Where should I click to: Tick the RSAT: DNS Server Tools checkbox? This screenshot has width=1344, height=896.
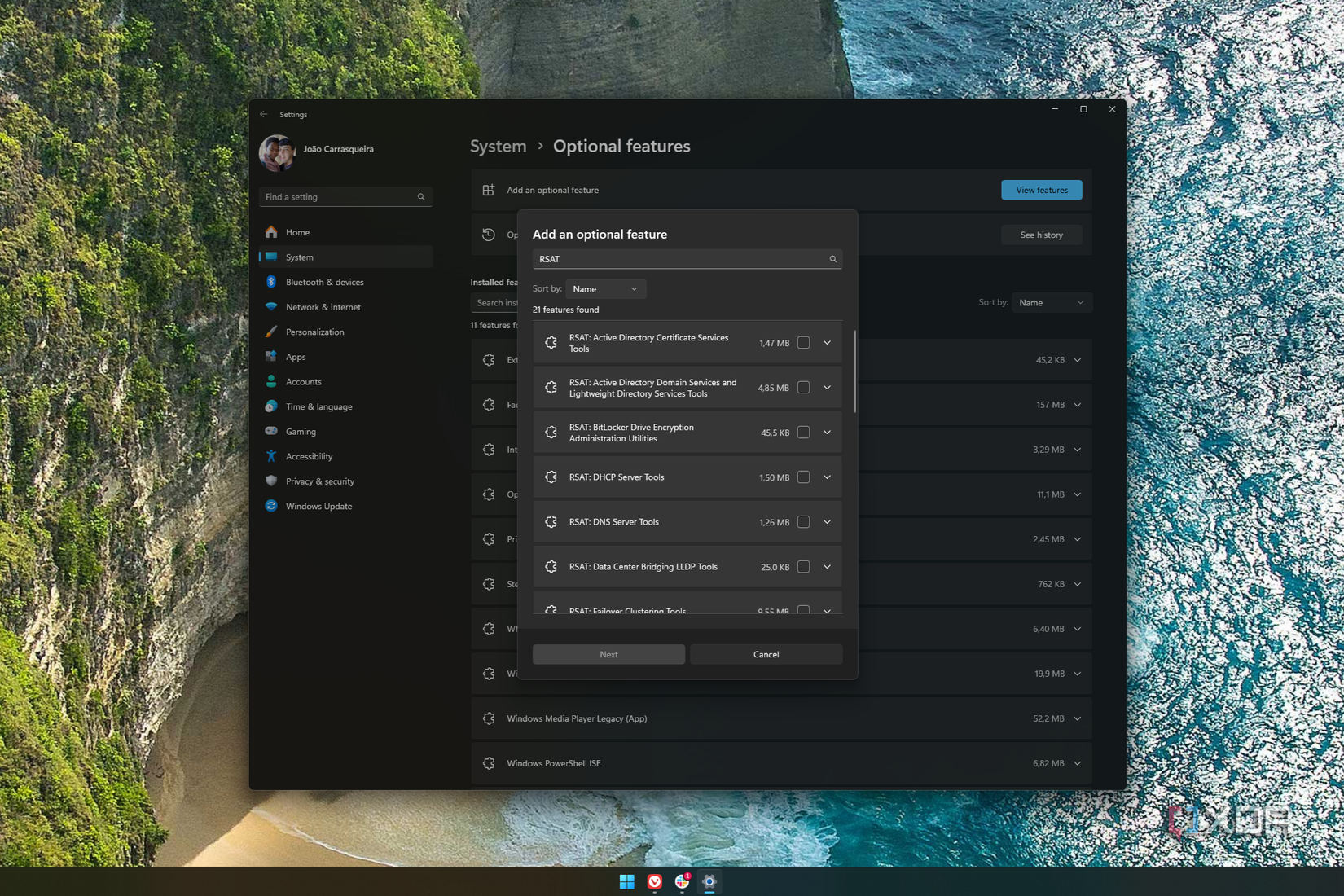[803, 522]
